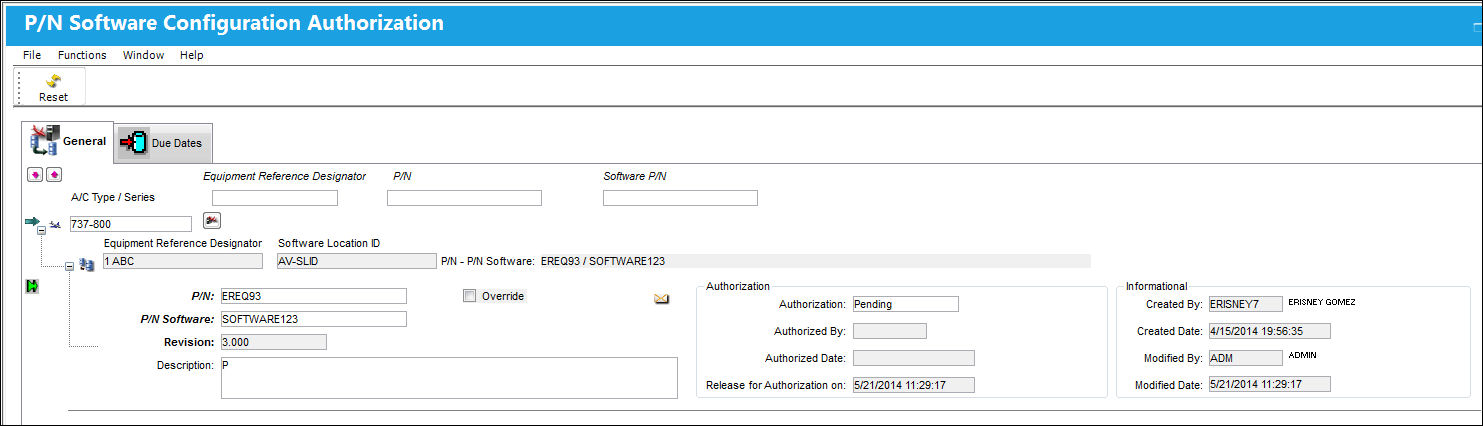Click the envelope icon next to Override

pos(661,298)
